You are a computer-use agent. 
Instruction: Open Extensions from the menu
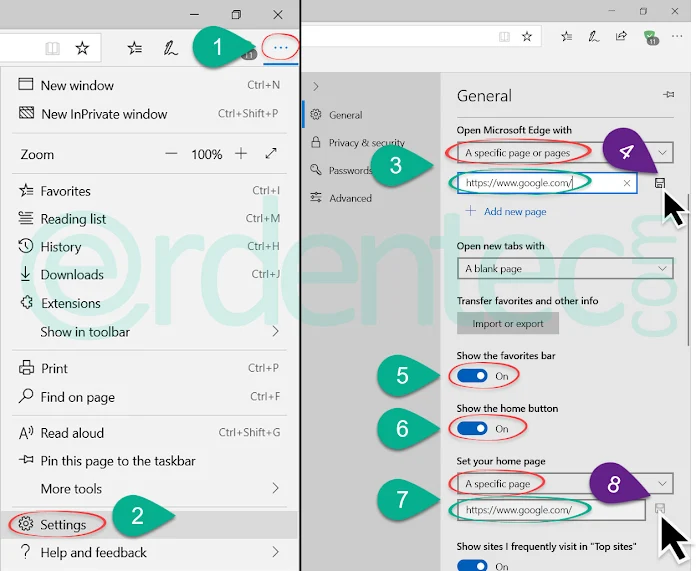(149, 303)
